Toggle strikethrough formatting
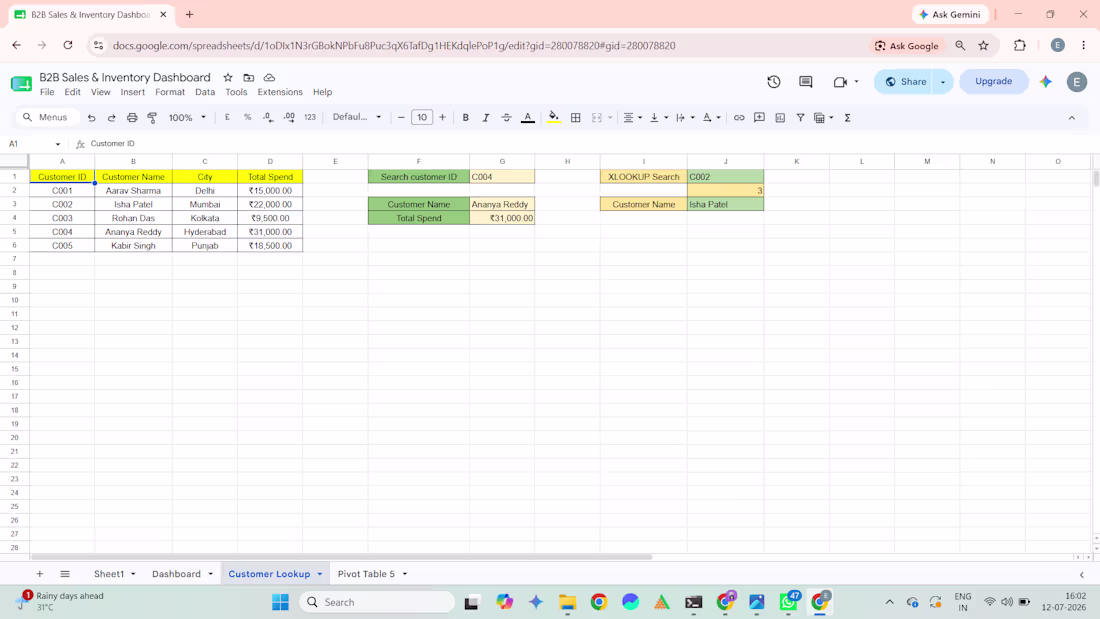This screenshot has width=1100, height=619. (x=507, y=118)
